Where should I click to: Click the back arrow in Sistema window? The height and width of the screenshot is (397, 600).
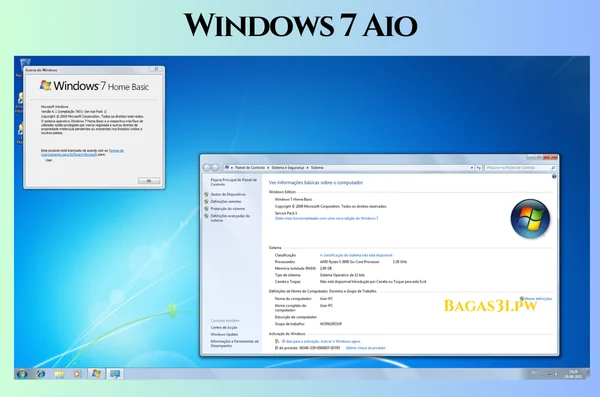207,168
